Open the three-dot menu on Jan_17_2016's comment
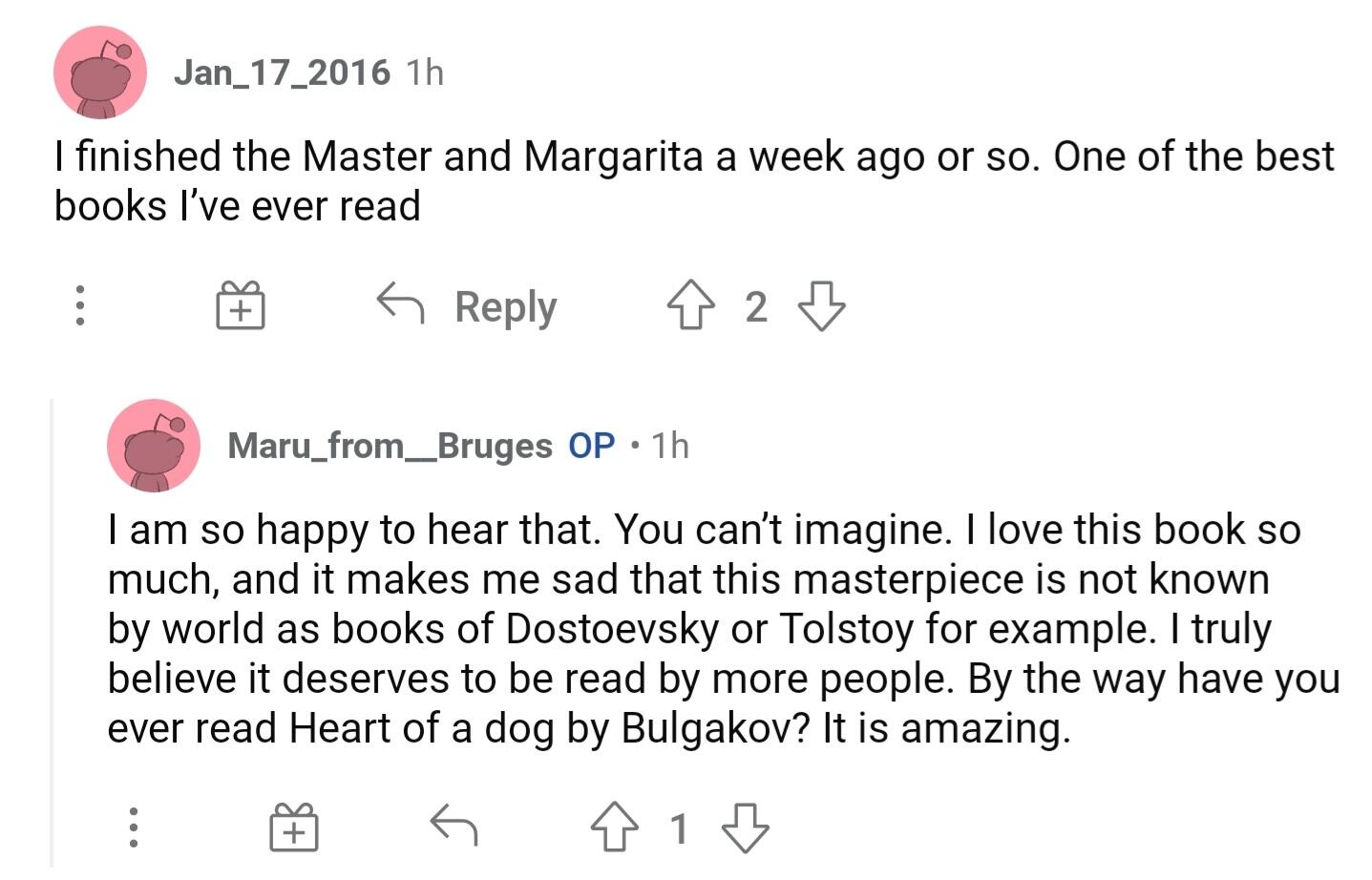 (80, 306)
